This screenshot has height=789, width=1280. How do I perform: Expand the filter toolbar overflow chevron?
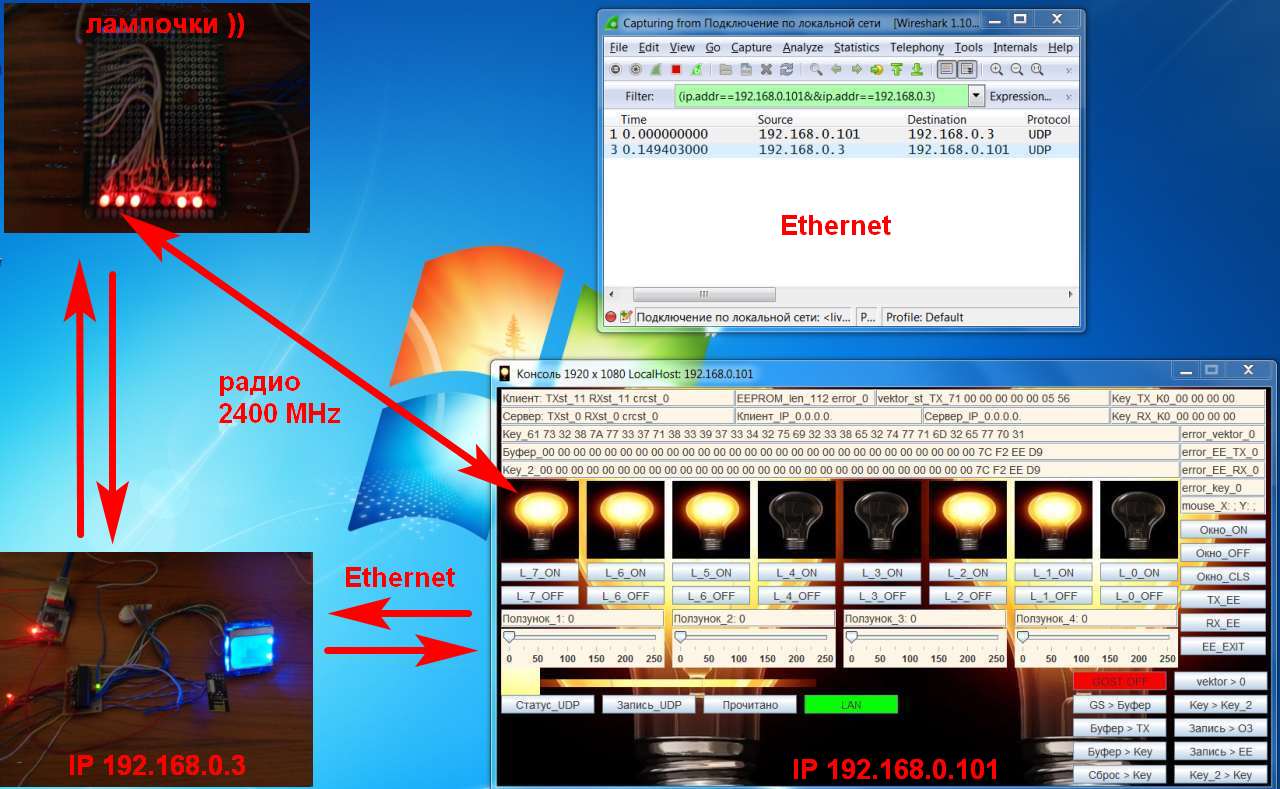tap(1069, 96)
